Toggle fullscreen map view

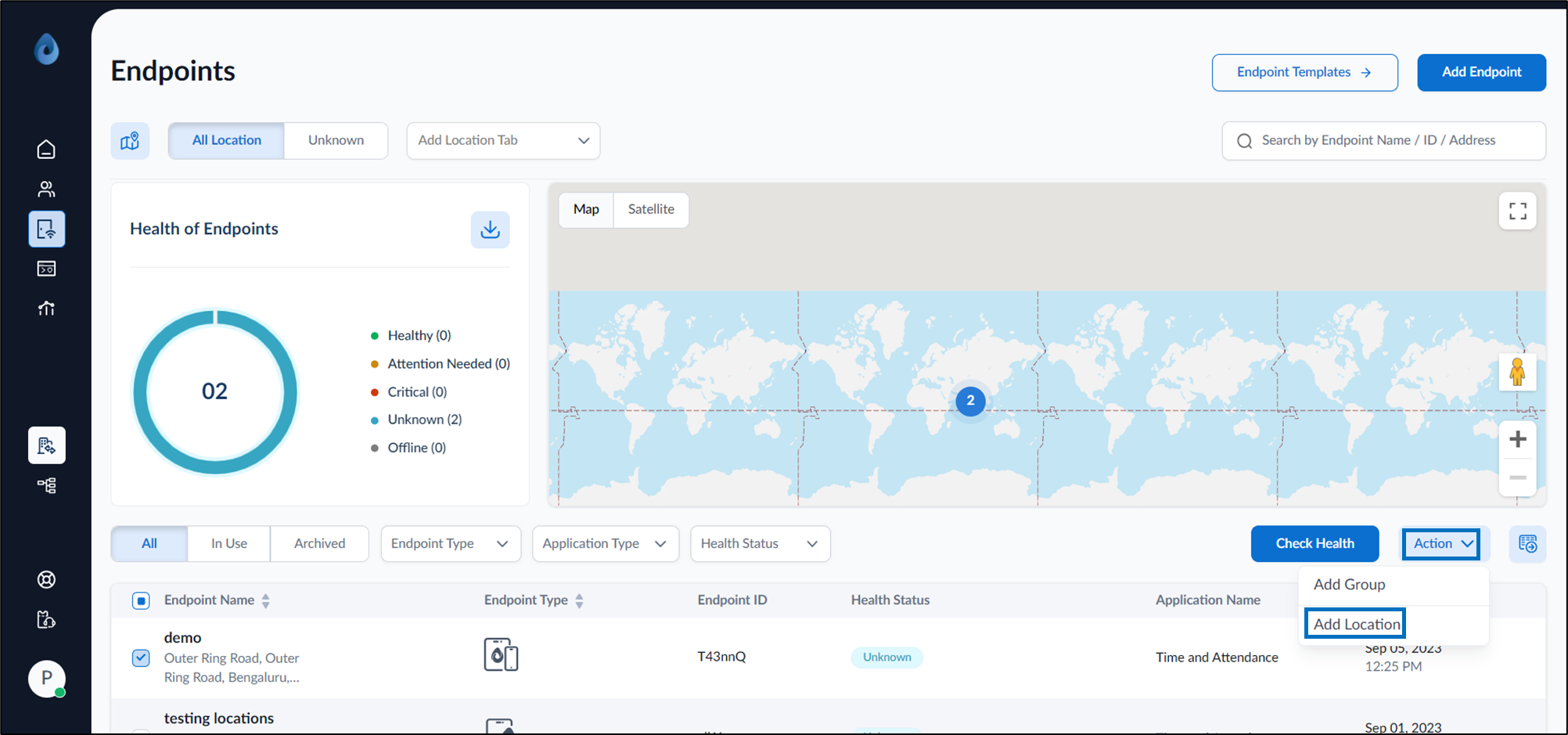point(1517,211)
